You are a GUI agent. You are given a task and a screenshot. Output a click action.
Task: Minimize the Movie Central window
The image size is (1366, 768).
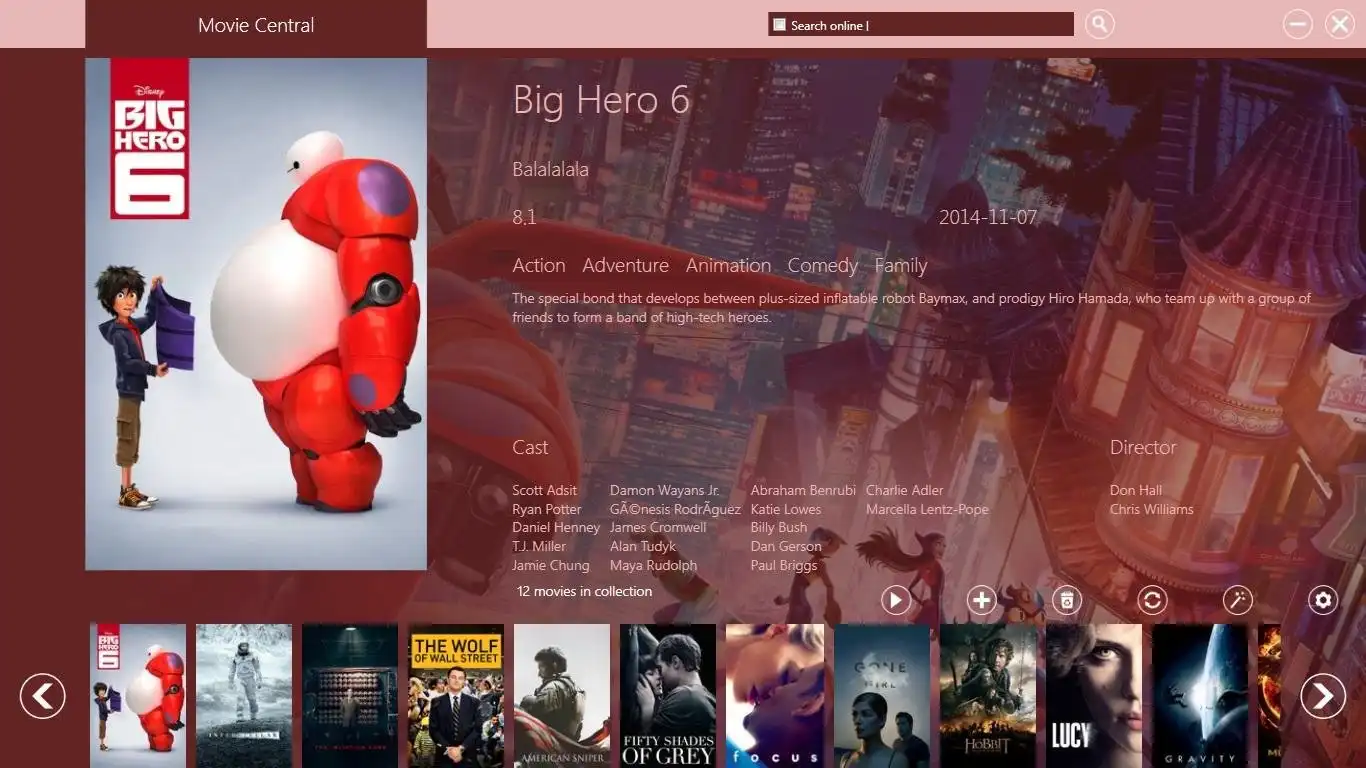pos(1298,24)
